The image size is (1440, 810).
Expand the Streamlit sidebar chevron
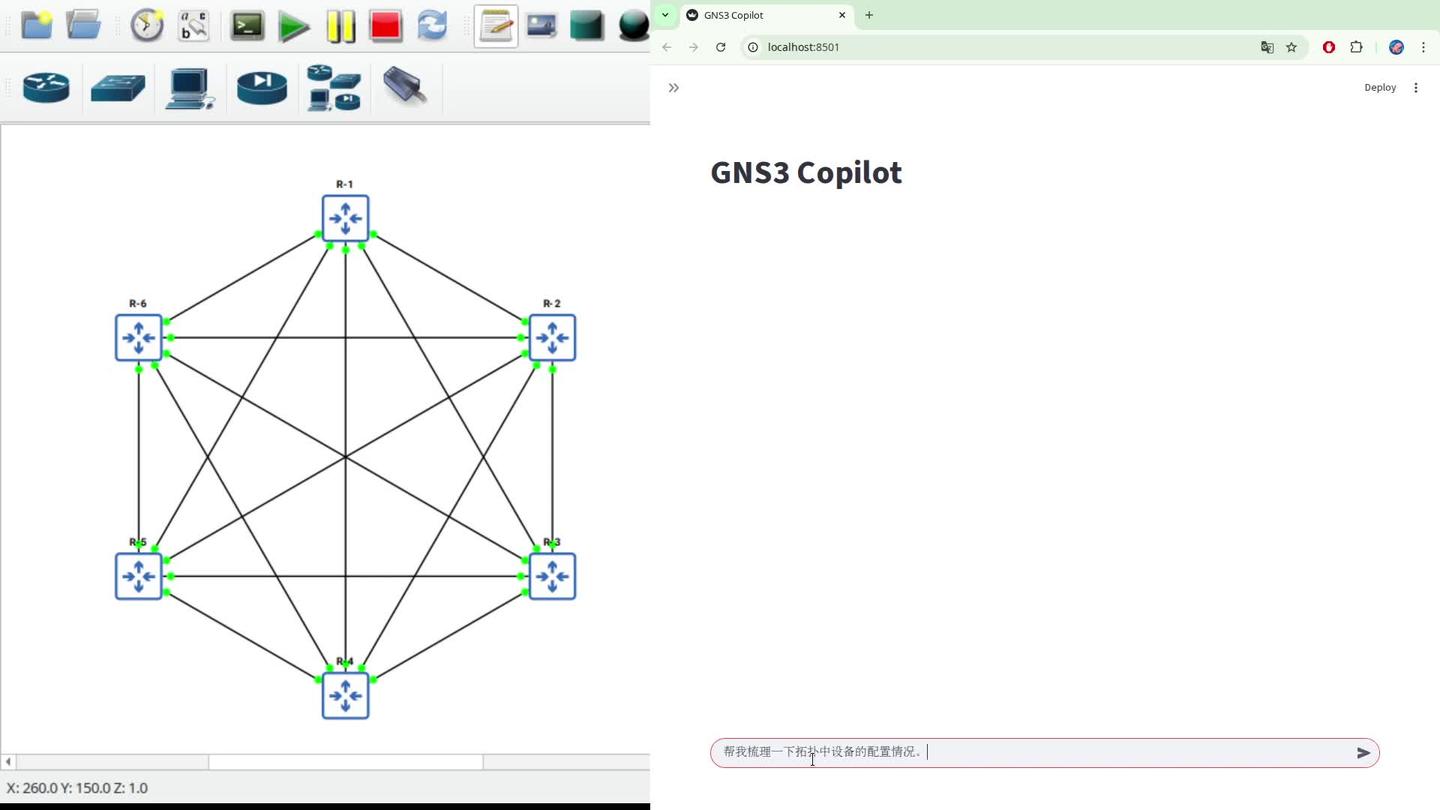click(674, 88)
